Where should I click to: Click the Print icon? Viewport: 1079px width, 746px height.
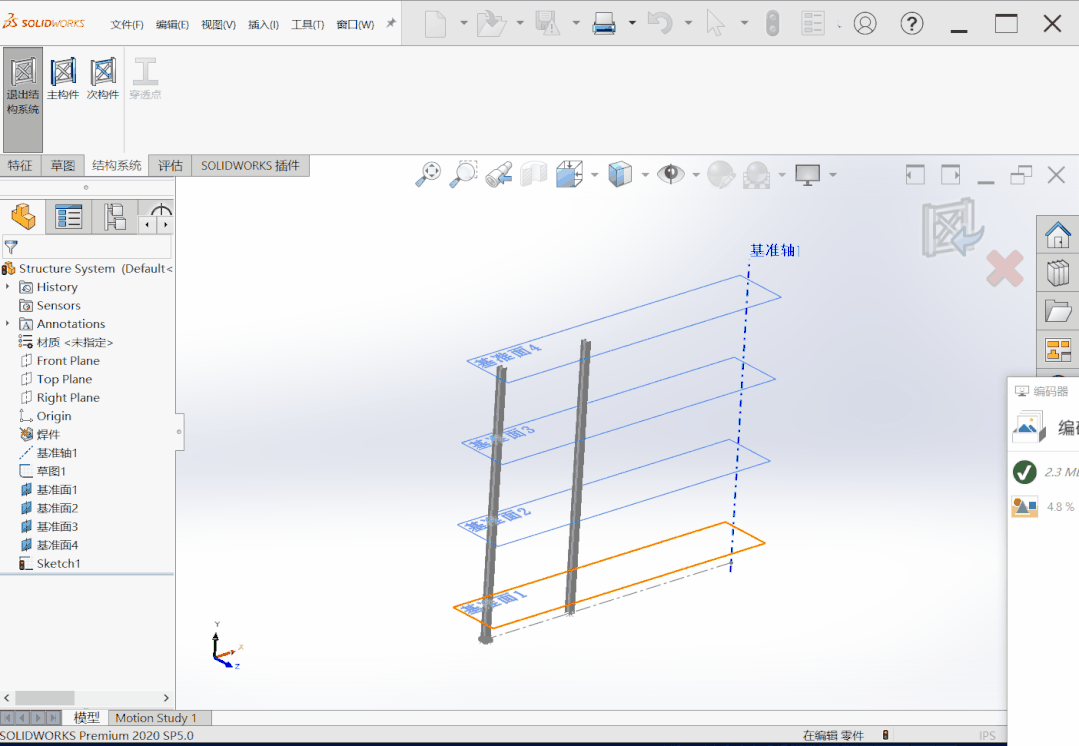604,23
